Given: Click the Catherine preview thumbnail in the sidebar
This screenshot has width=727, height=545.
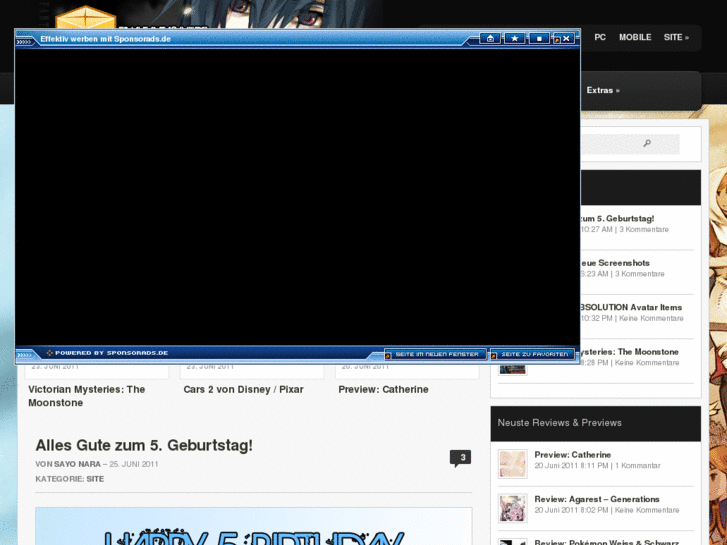Looking at the screenshot, I should (512, 463).
